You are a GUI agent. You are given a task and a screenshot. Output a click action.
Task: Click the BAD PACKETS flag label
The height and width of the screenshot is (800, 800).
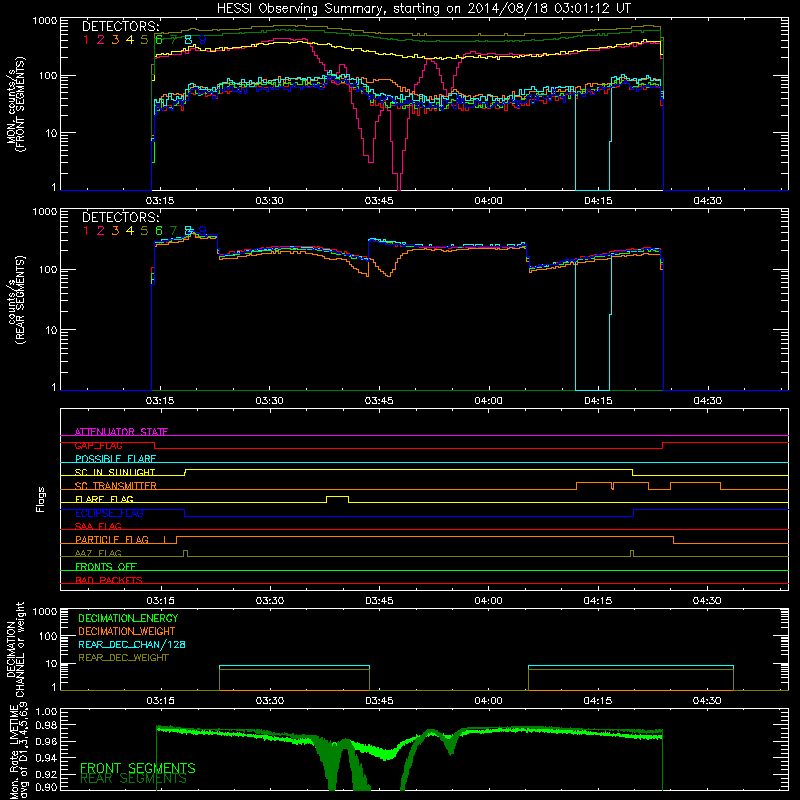tap(109, 580)
